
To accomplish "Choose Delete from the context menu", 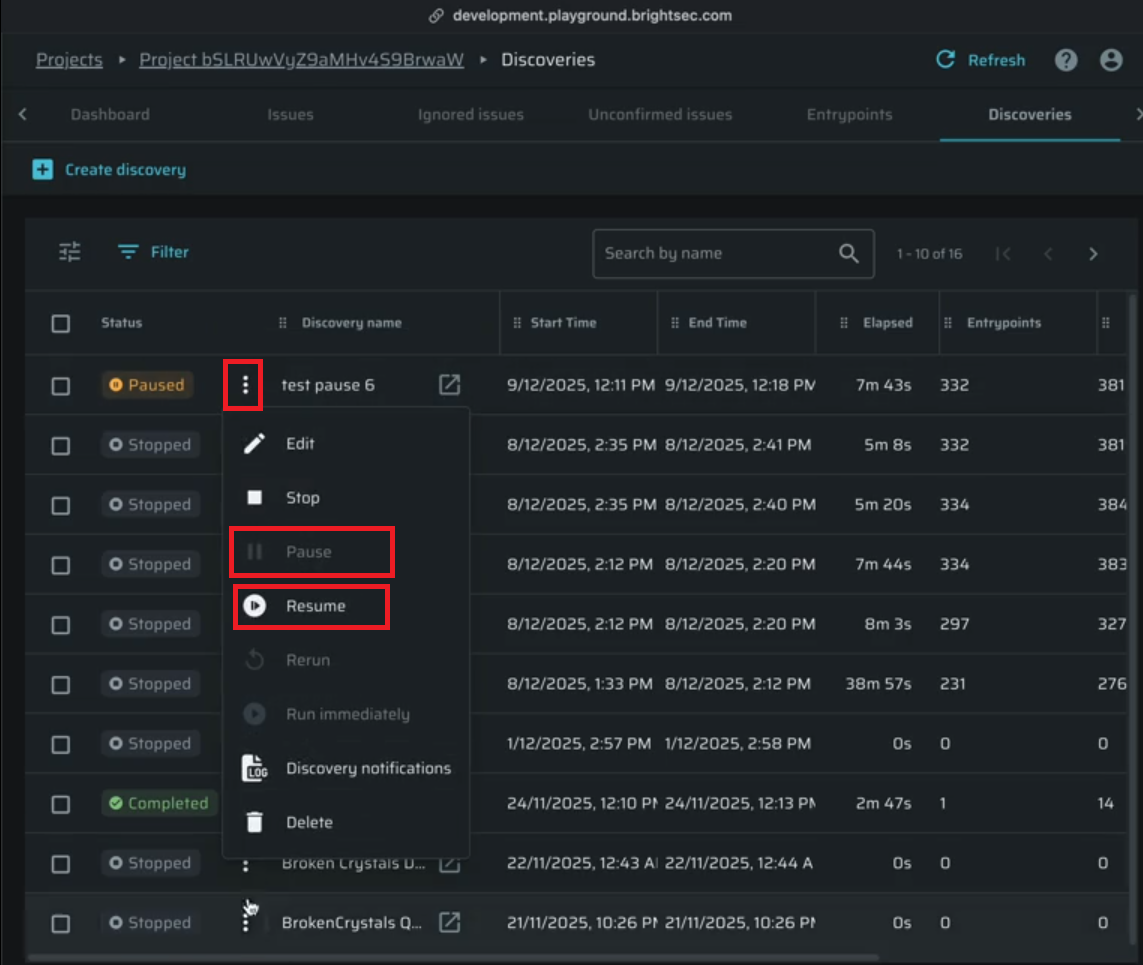I will [346, 822].
